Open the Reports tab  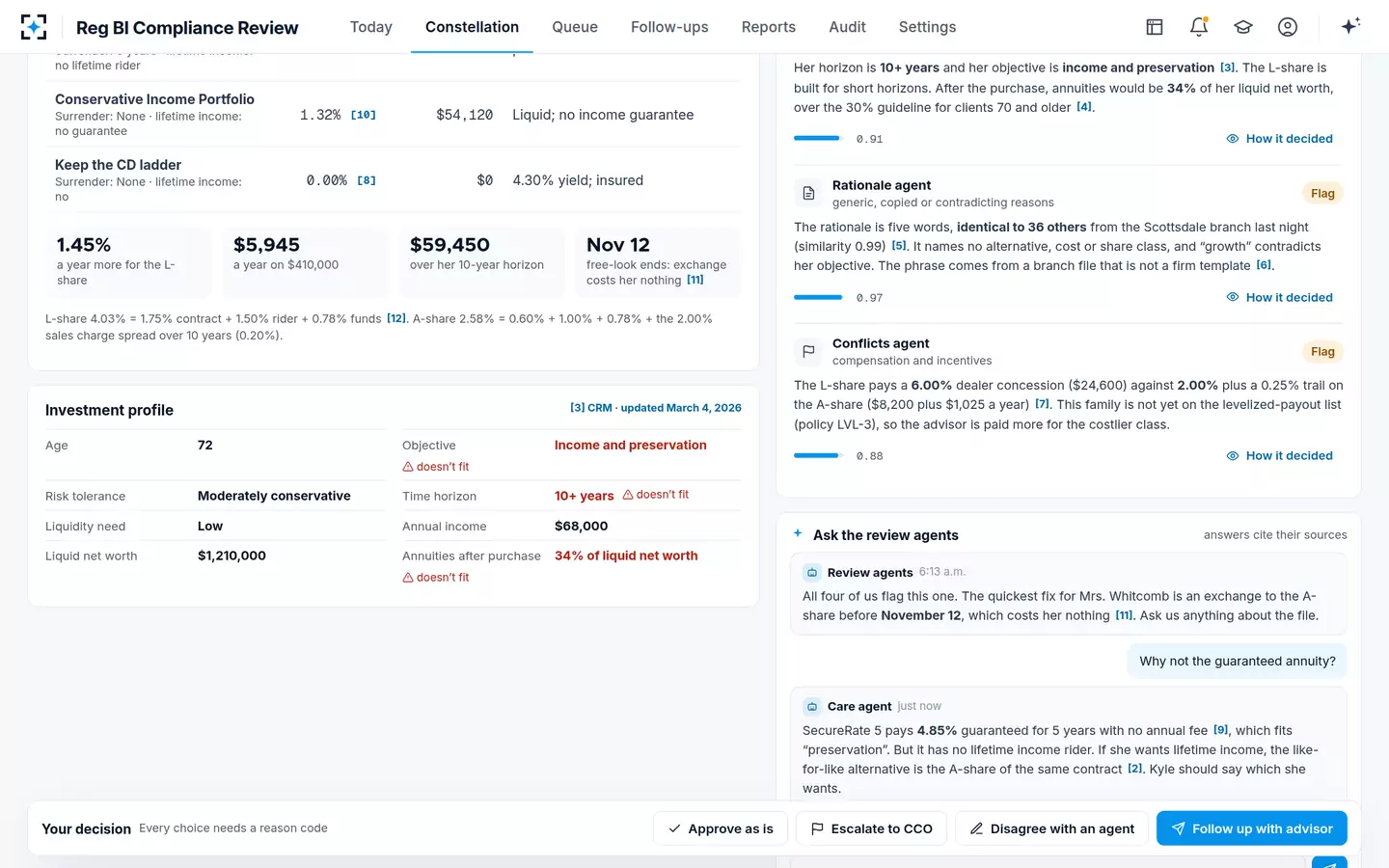[x=769, y=27]
